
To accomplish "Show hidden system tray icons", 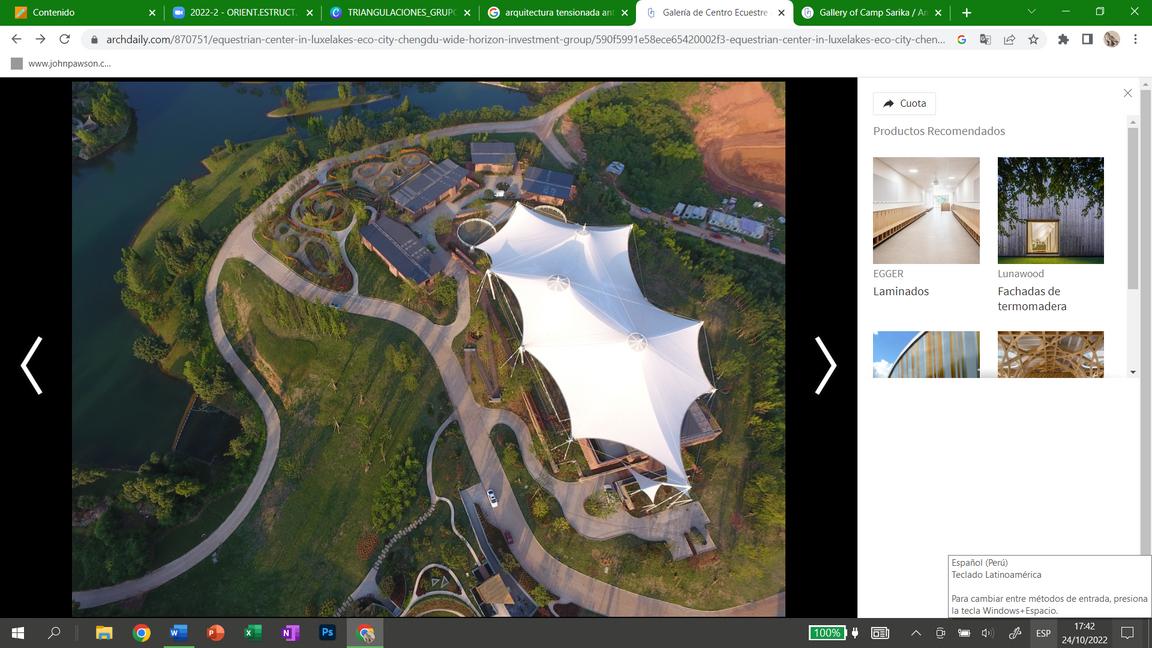I will point(915,633).
